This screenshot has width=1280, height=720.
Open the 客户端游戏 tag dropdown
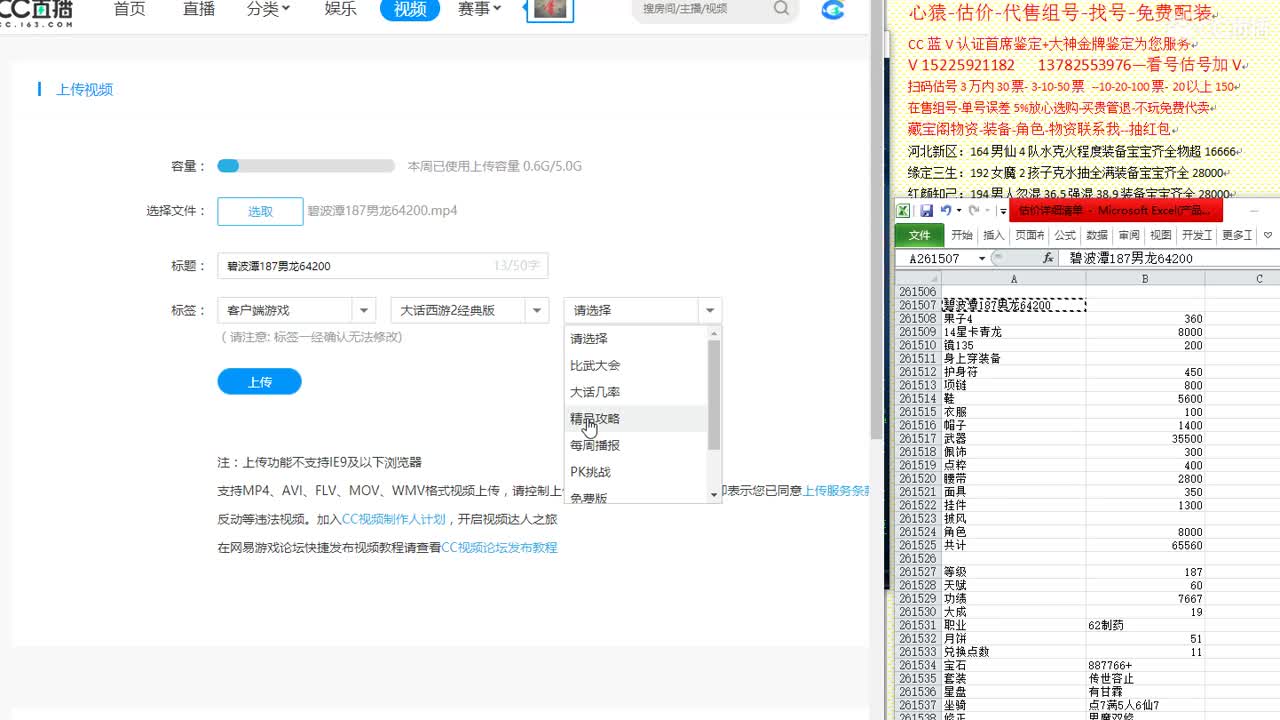click(364, 310)
